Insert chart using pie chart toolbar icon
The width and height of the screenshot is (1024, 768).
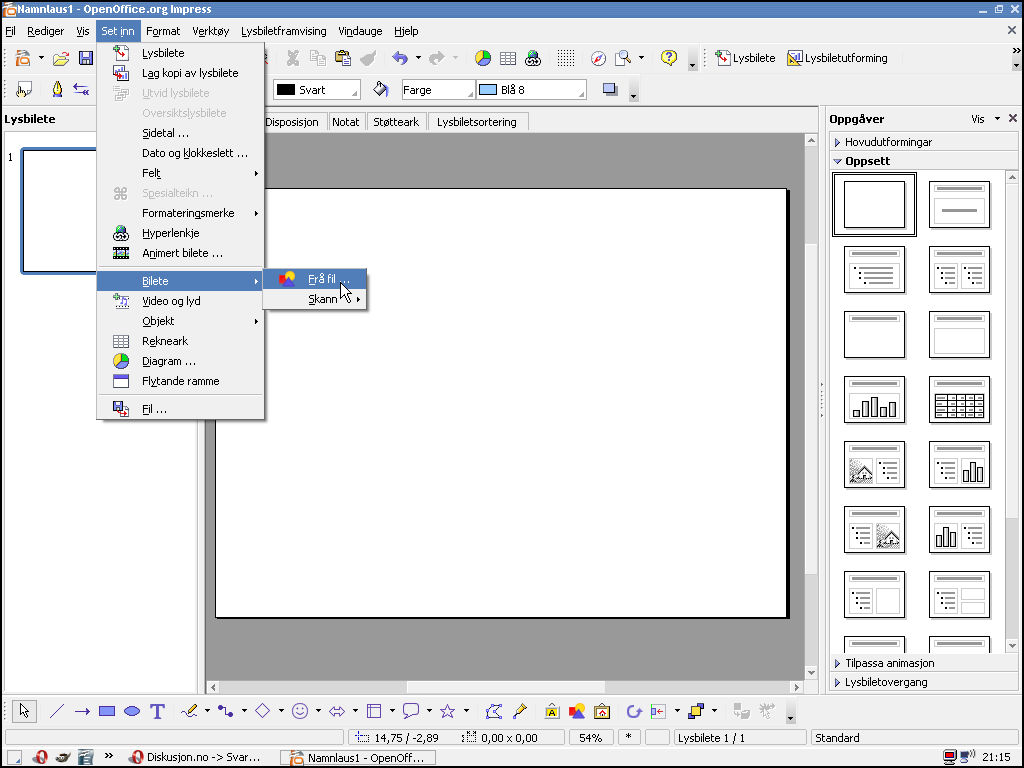tap(483, 58)
